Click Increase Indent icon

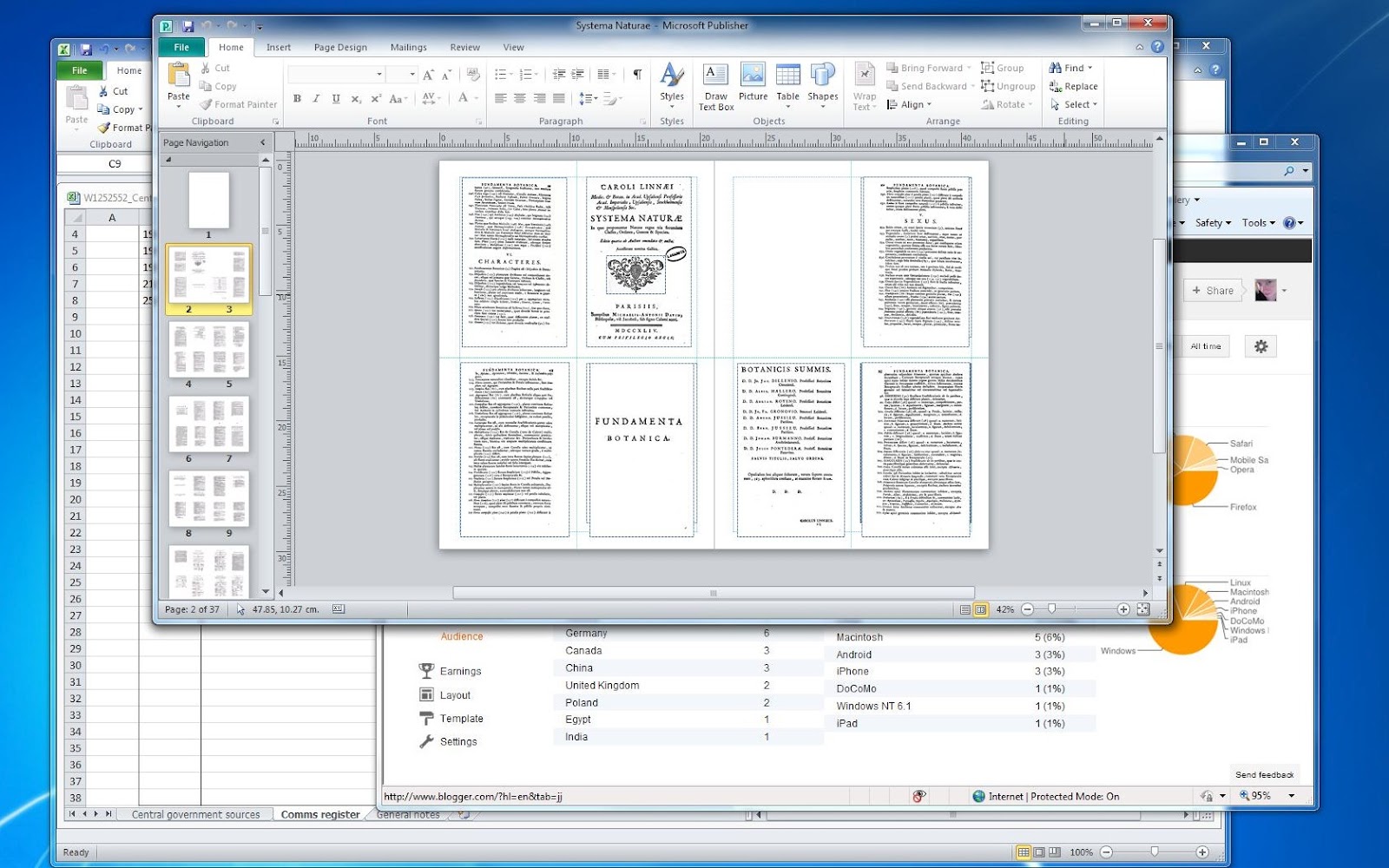pos(577,75)
